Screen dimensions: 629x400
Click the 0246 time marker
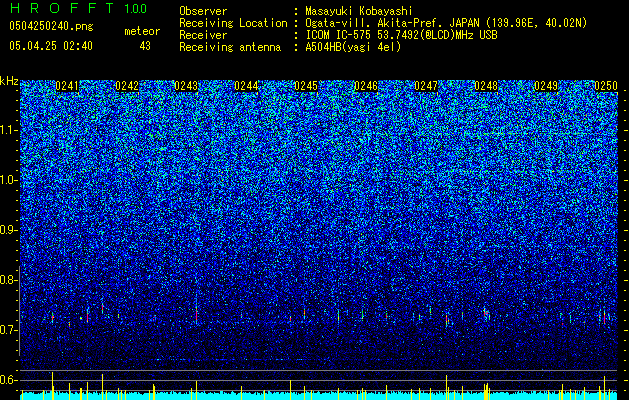tap(366, 86)
